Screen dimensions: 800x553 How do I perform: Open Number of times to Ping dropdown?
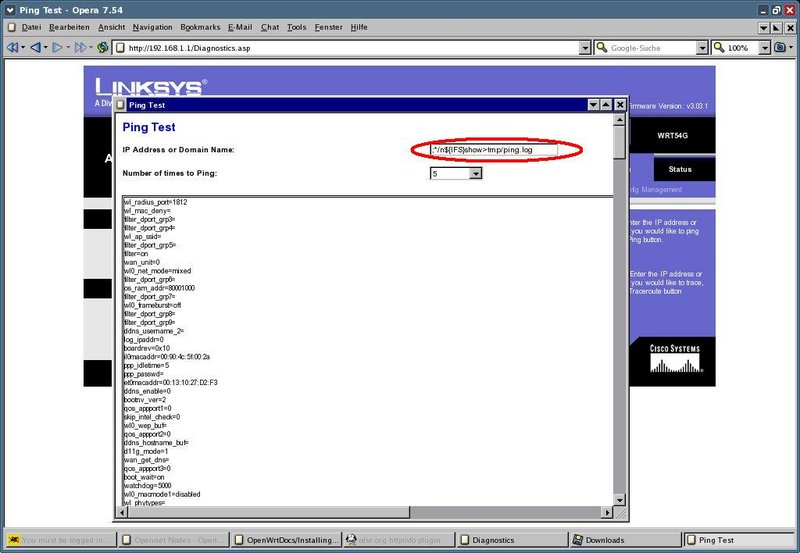pos(476,173)
